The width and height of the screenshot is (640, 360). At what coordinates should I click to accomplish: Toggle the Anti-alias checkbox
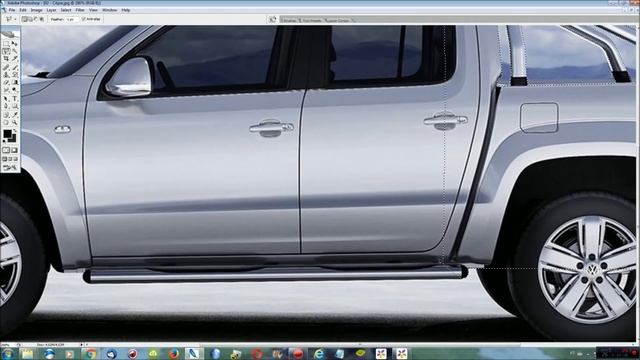(x=84, y=19)
